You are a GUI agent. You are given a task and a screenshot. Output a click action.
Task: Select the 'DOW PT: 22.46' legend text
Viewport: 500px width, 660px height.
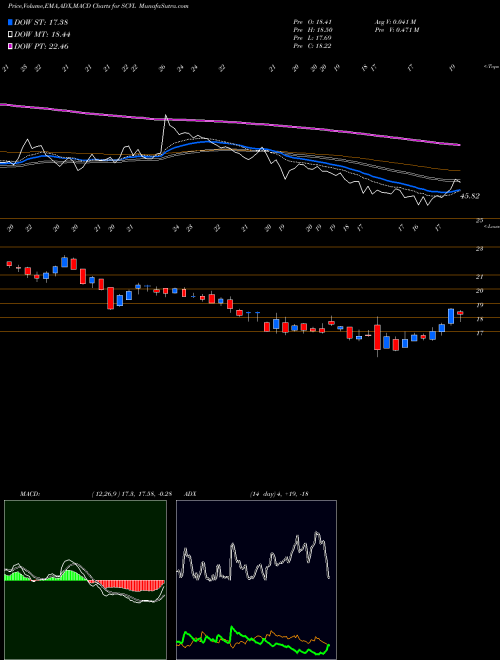[x=41, y=46]
